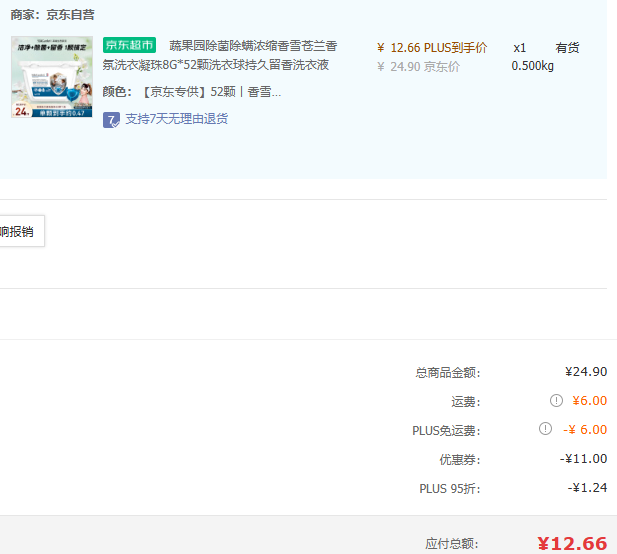Select the ¥24.90 京东价 price text
Viewport: 617px width, 554px height.
(x=418, y=67)
